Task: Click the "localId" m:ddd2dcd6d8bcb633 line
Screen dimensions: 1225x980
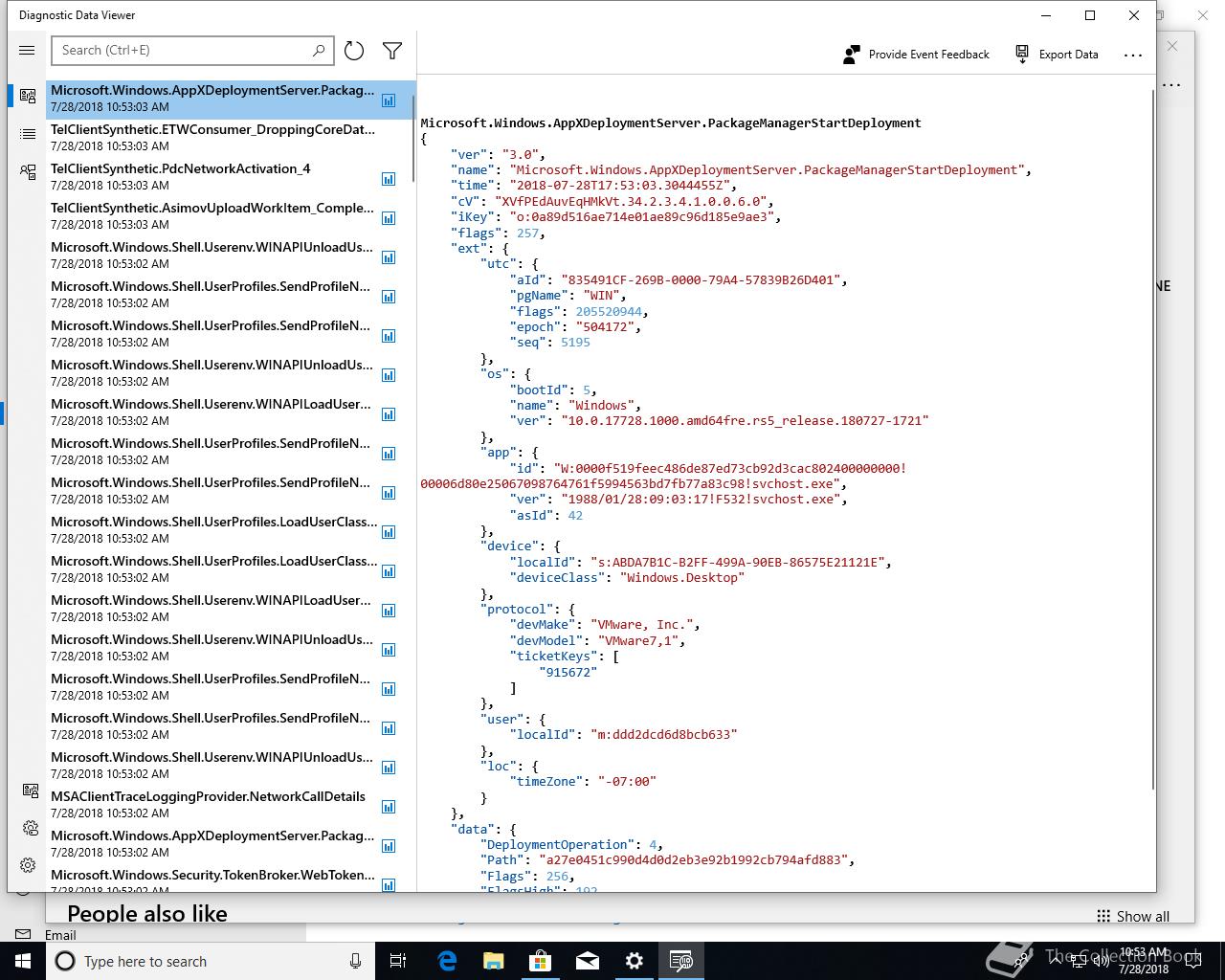Action: tap(623, 734)
